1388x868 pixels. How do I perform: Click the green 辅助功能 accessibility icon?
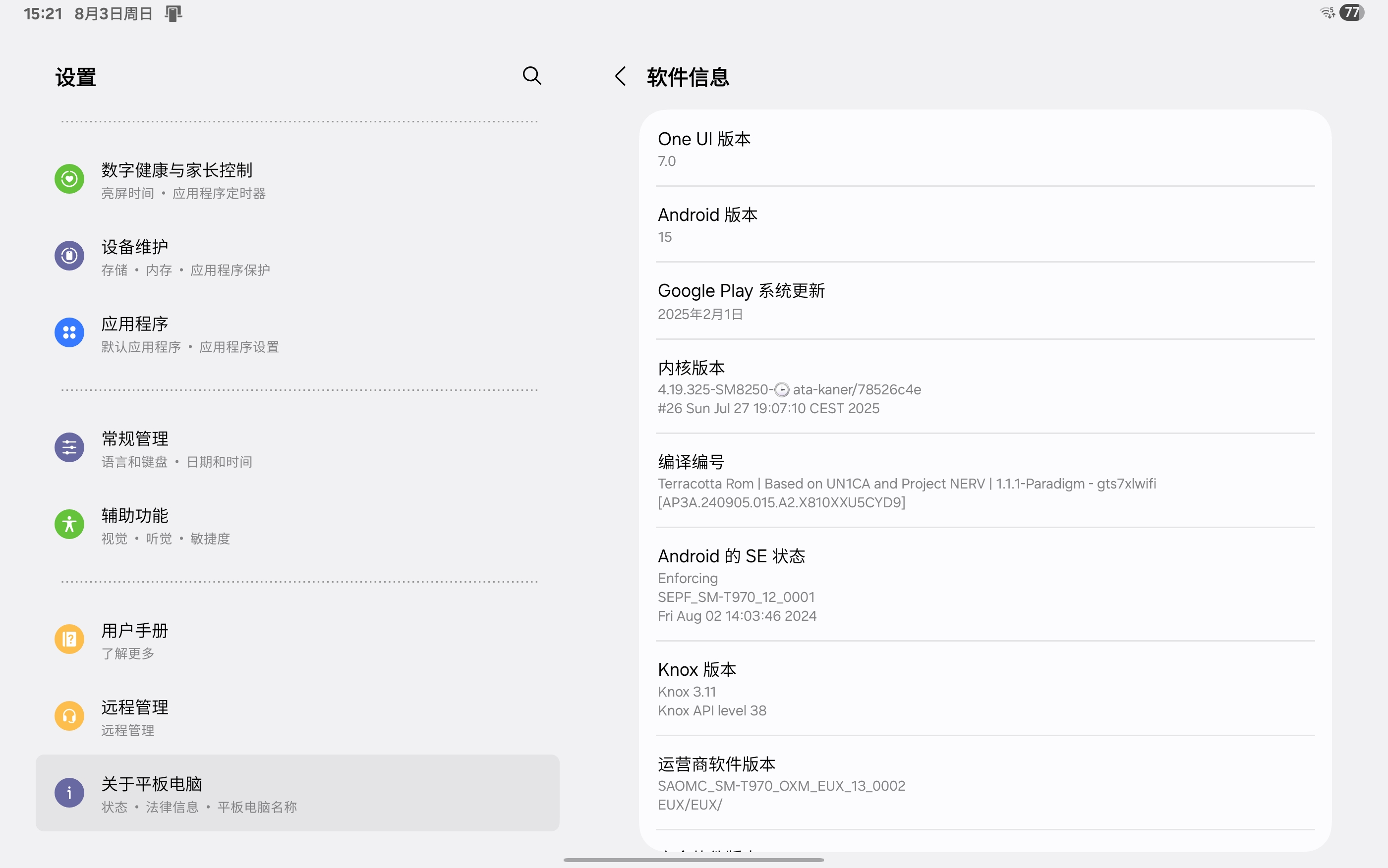69,524
